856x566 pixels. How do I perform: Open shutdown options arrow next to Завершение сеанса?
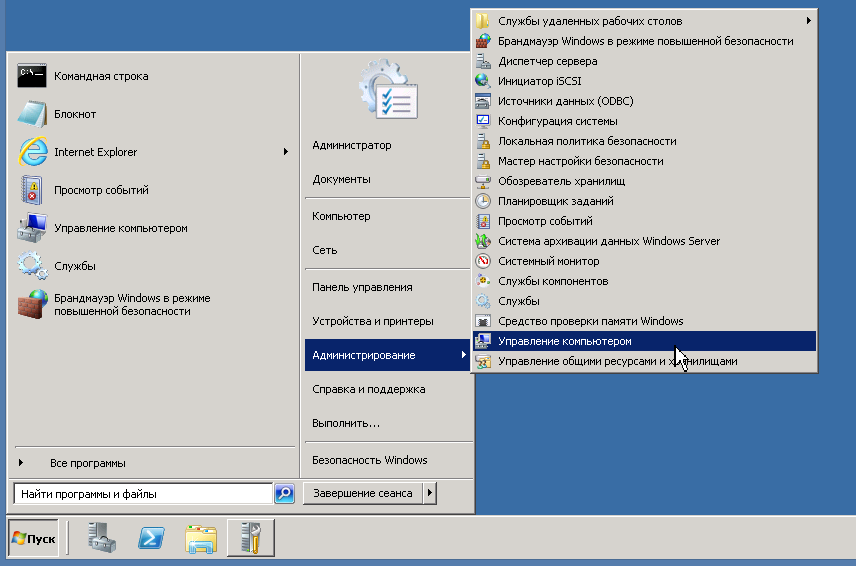click(430, 493)
